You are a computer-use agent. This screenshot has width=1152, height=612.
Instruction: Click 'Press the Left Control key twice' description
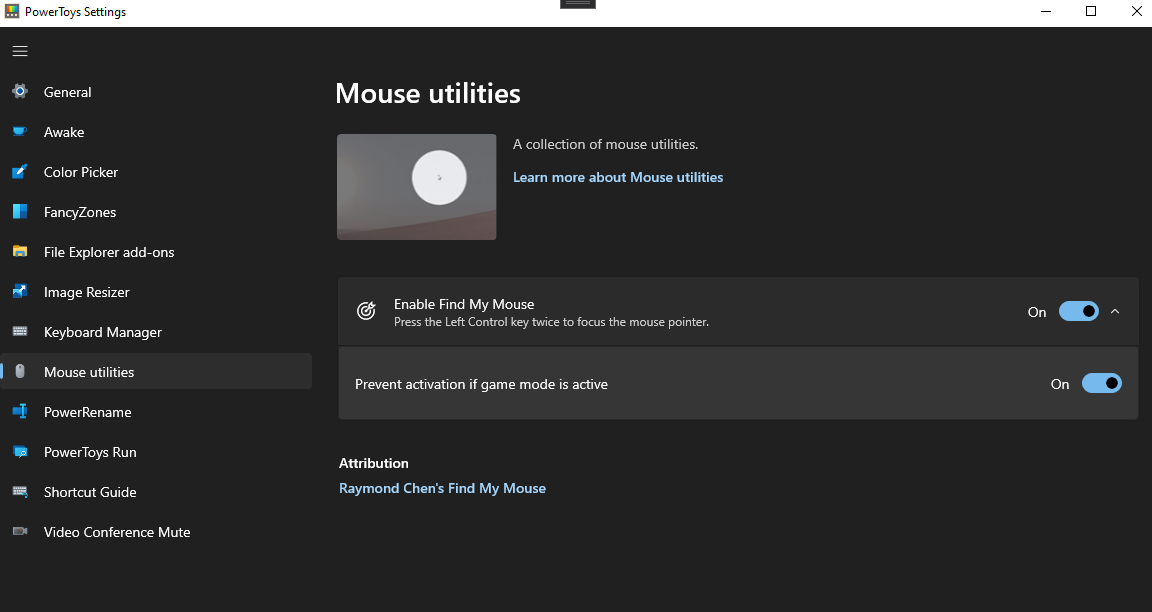tap(551, 322)
